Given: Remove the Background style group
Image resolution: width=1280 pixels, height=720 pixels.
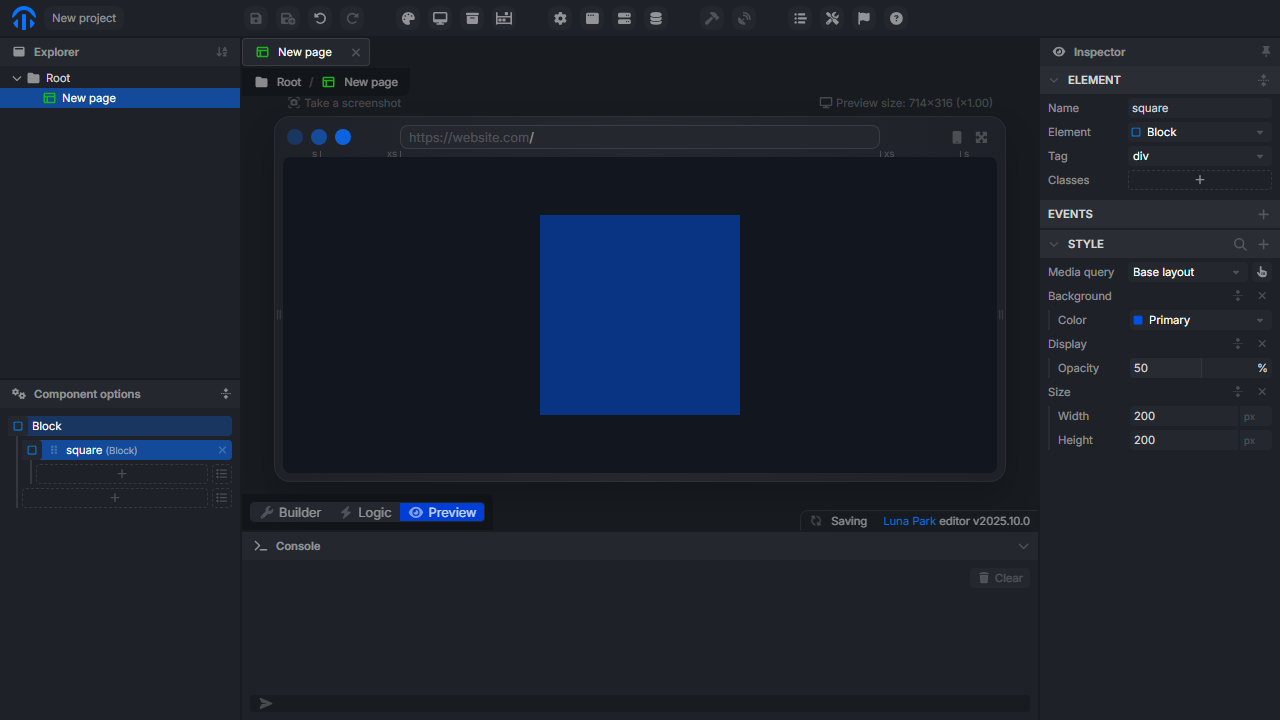Looking at the screenshot, I should click(x=1262, y=296).
